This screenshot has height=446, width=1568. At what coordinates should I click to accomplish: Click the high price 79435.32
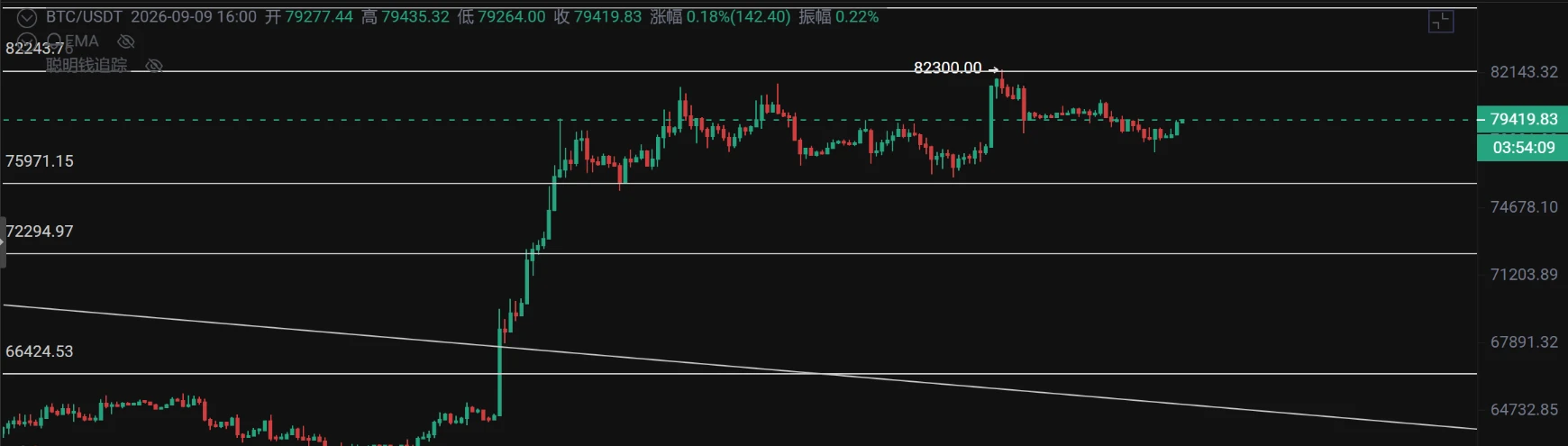click(x=415, y=17)
